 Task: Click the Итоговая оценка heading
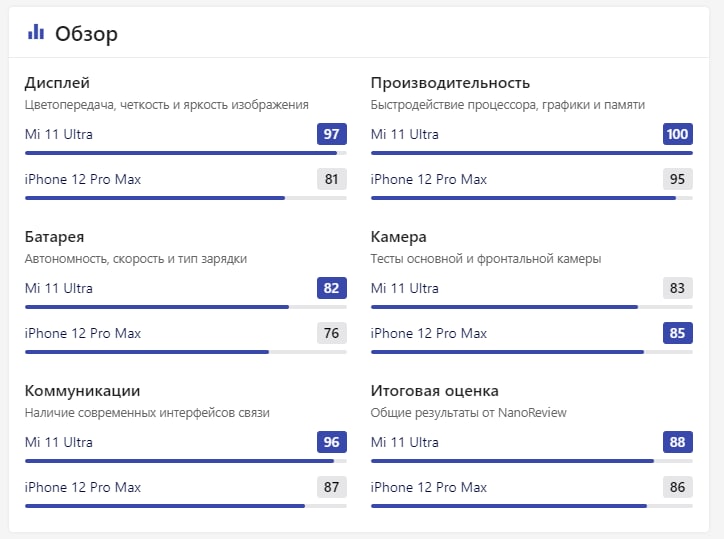point(434,391)
